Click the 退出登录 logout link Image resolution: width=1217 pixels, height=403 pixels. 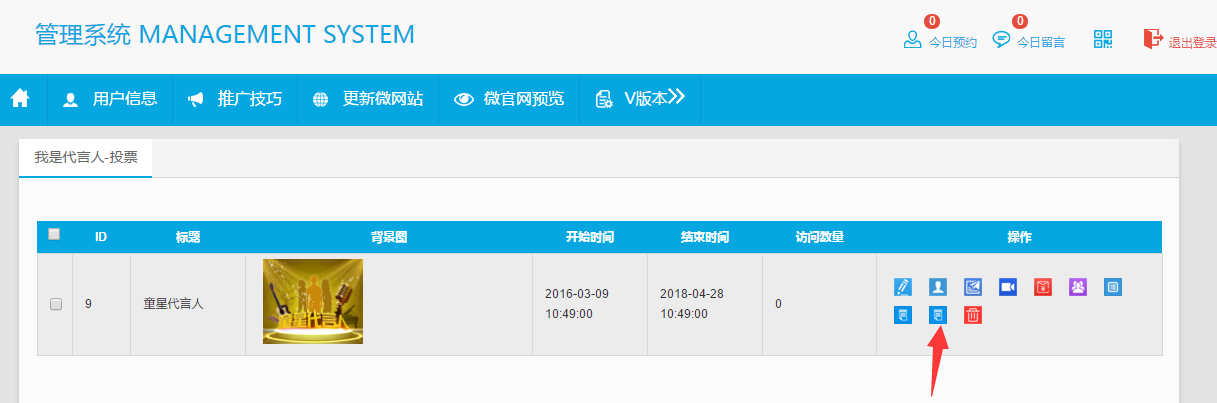pos(1181,41)
